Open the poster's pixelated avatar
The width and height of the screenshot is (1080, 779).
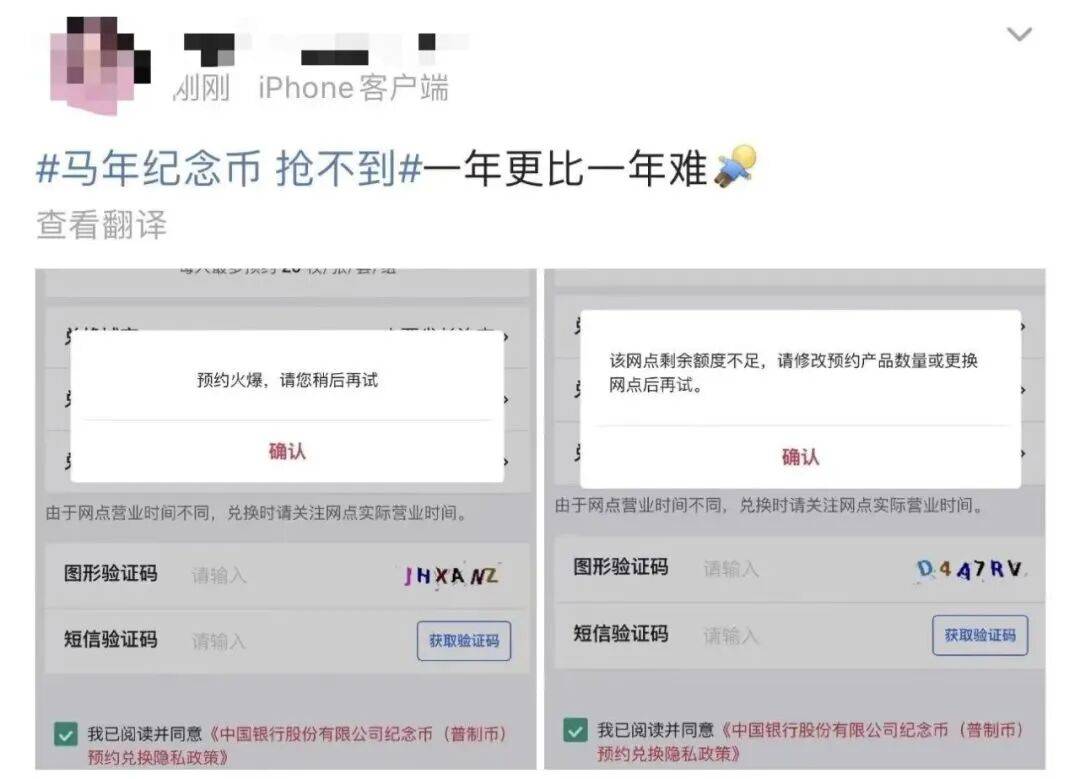[x=101, y=64]
